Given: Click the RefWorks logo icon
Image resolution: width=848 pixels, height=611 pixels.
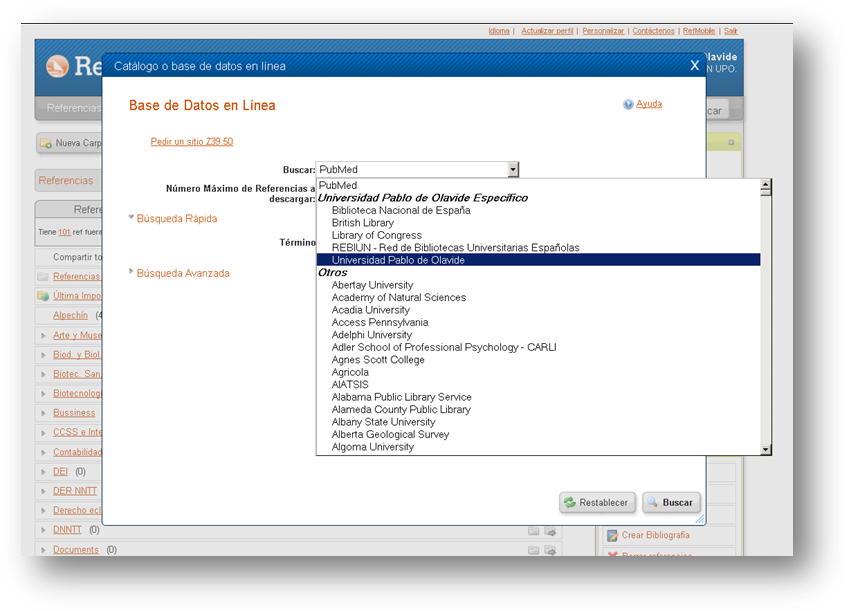Looking at the screenshot, I should pyautogui.click(x=57, y=67).
